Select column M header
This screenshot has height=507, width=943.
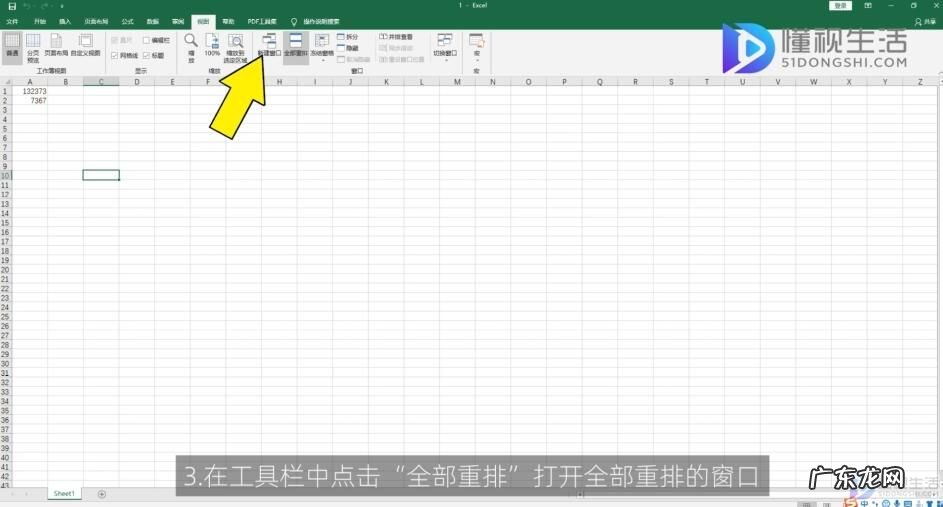click(x=457, y=82)
